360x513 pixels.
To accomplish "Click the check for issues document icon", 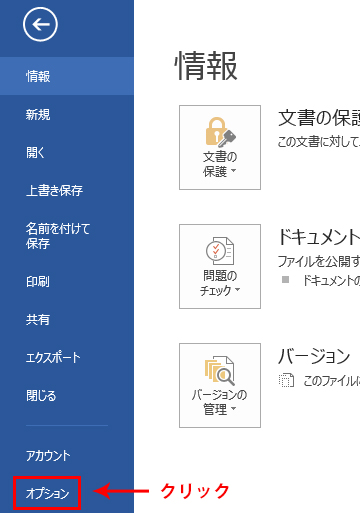I will coord(220,251).
